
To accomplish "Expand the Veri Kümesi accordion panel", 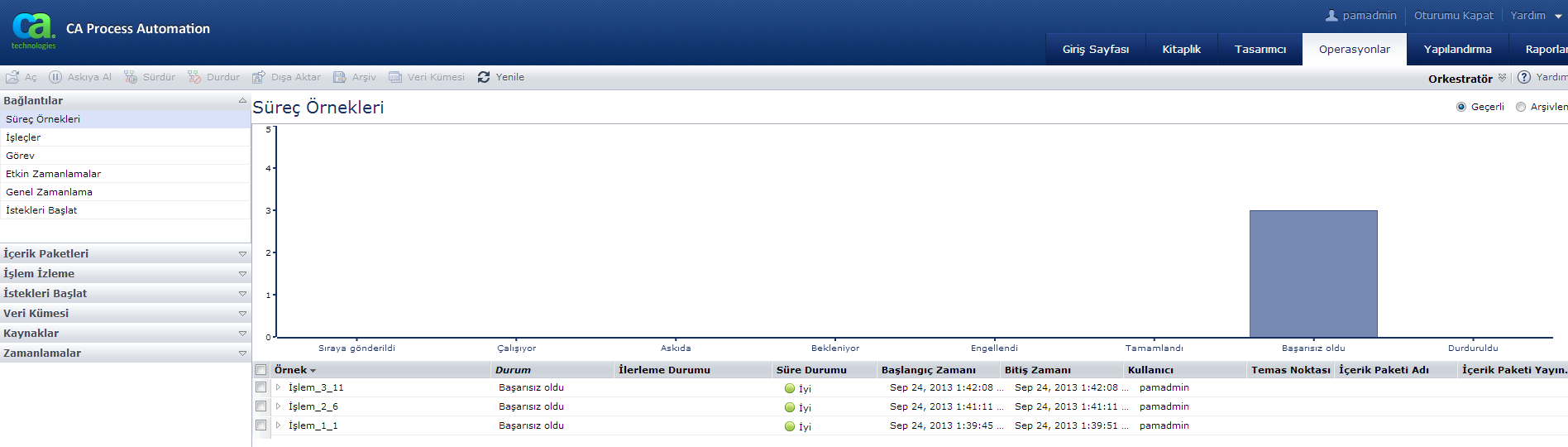I will [242, 314].
